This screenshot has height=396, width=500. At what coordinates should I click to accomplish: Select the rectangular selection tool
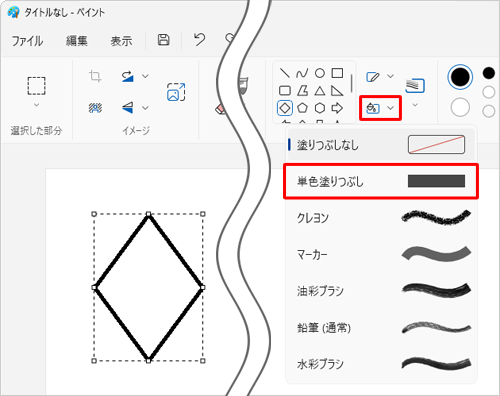(x=36, y=86)
